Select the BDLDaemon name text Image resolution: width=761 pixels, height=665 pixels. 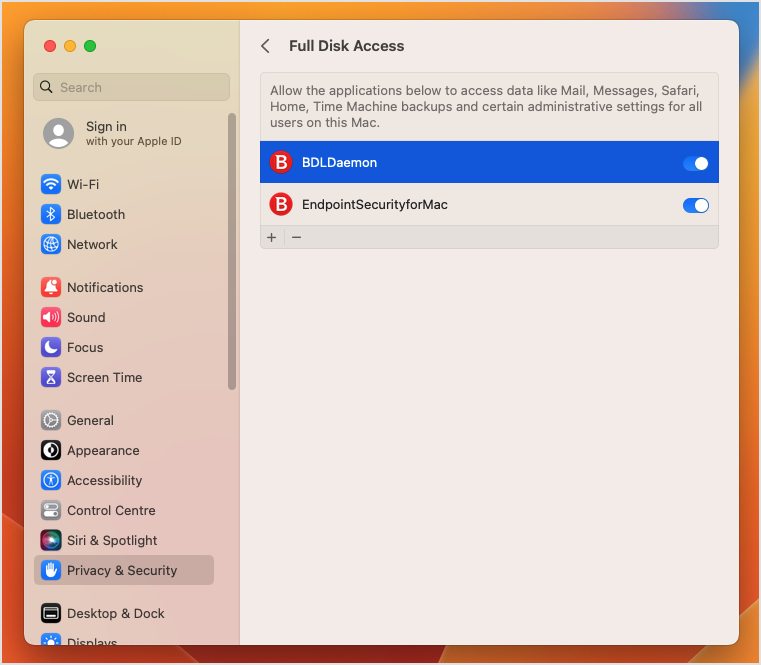click(x=339, y=163)
